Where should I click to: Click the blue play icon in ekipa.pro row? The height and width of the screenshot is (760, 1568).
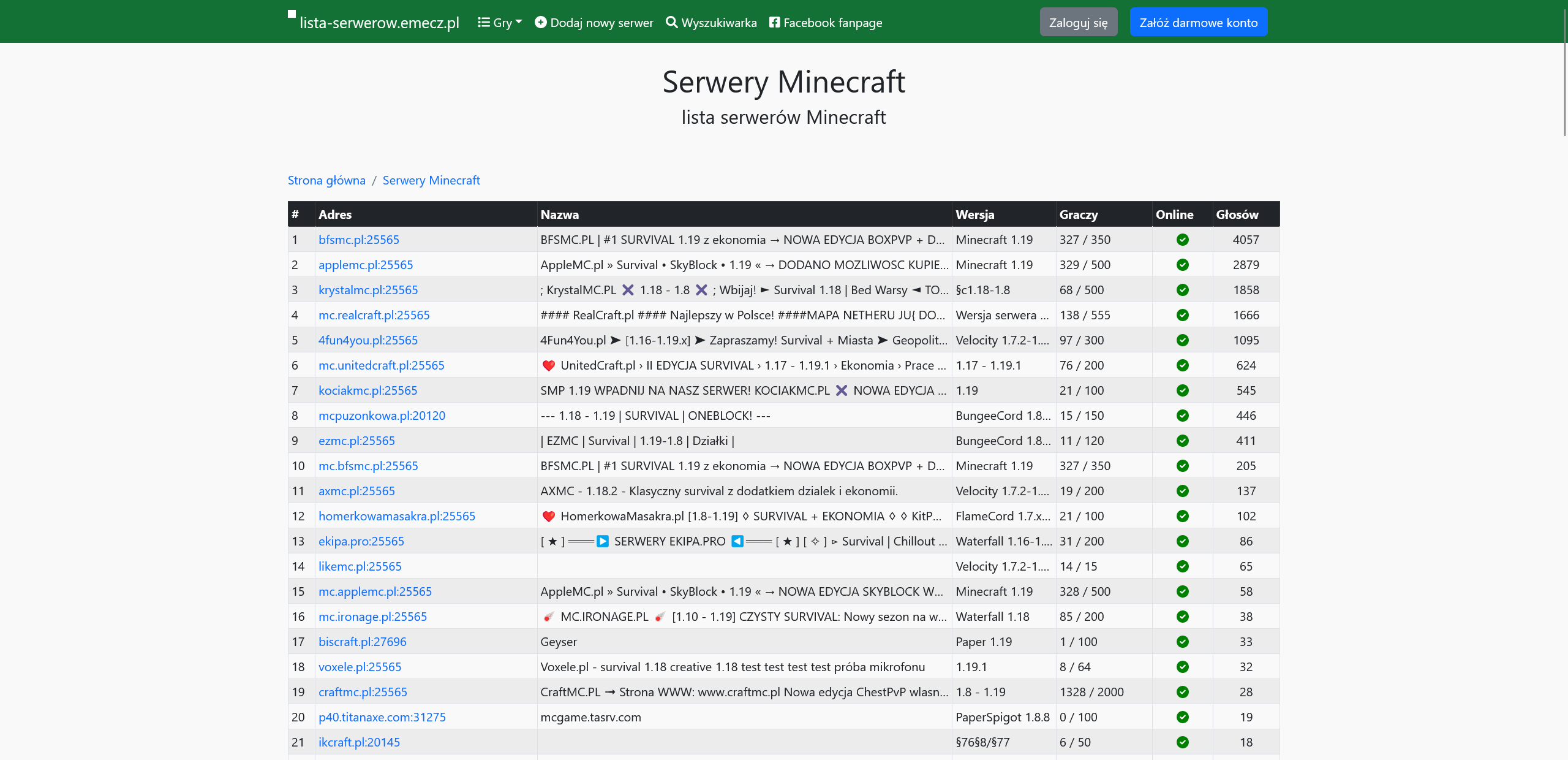click(x=603, y=541)
